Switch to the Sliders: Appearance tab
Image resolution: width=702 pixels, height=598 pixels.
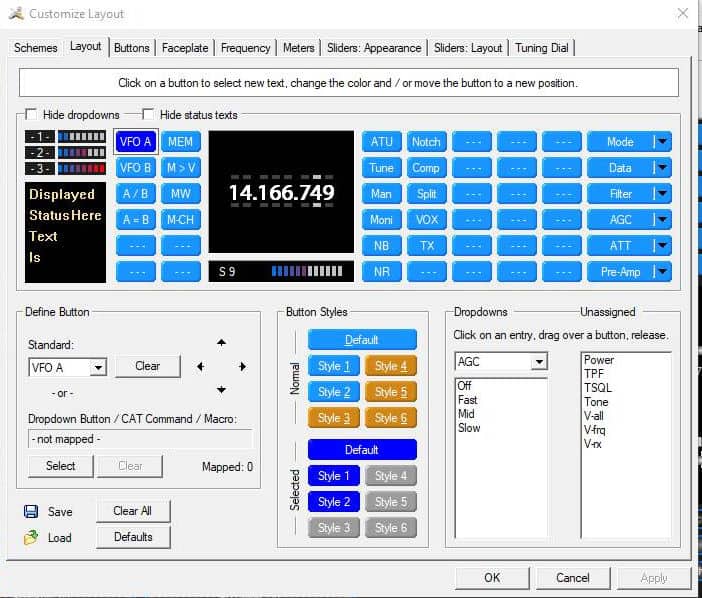click(x=374, y=48)
